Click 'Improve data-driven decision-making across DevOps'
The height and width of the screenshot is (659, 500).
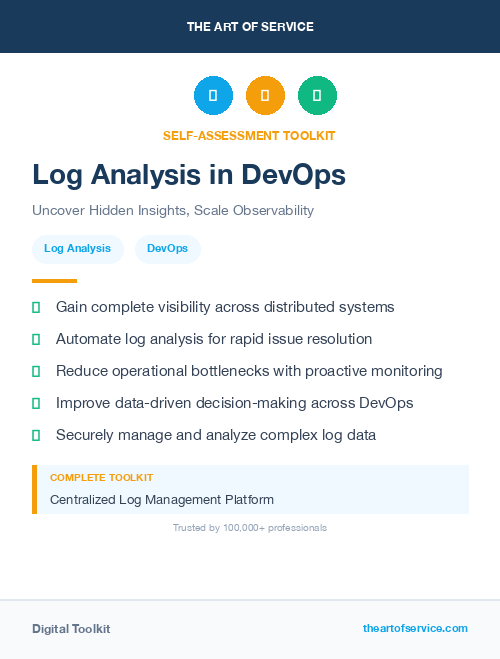(x=234, y=403)
